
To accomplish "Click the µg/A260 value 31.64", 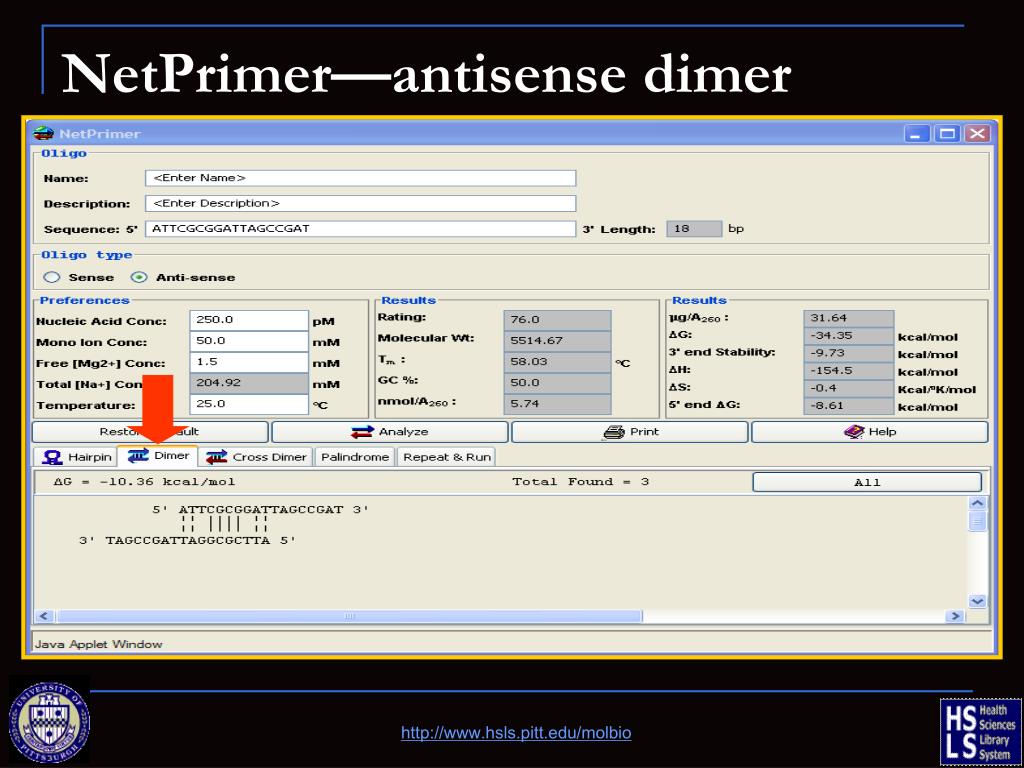I will point(848,318).
